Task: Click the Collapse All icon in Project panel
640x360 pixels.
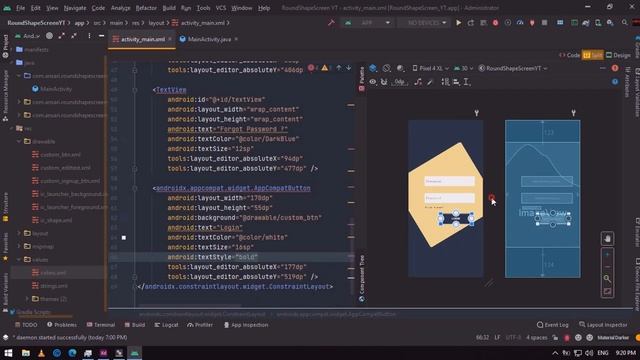Action: tap(74, 36)
